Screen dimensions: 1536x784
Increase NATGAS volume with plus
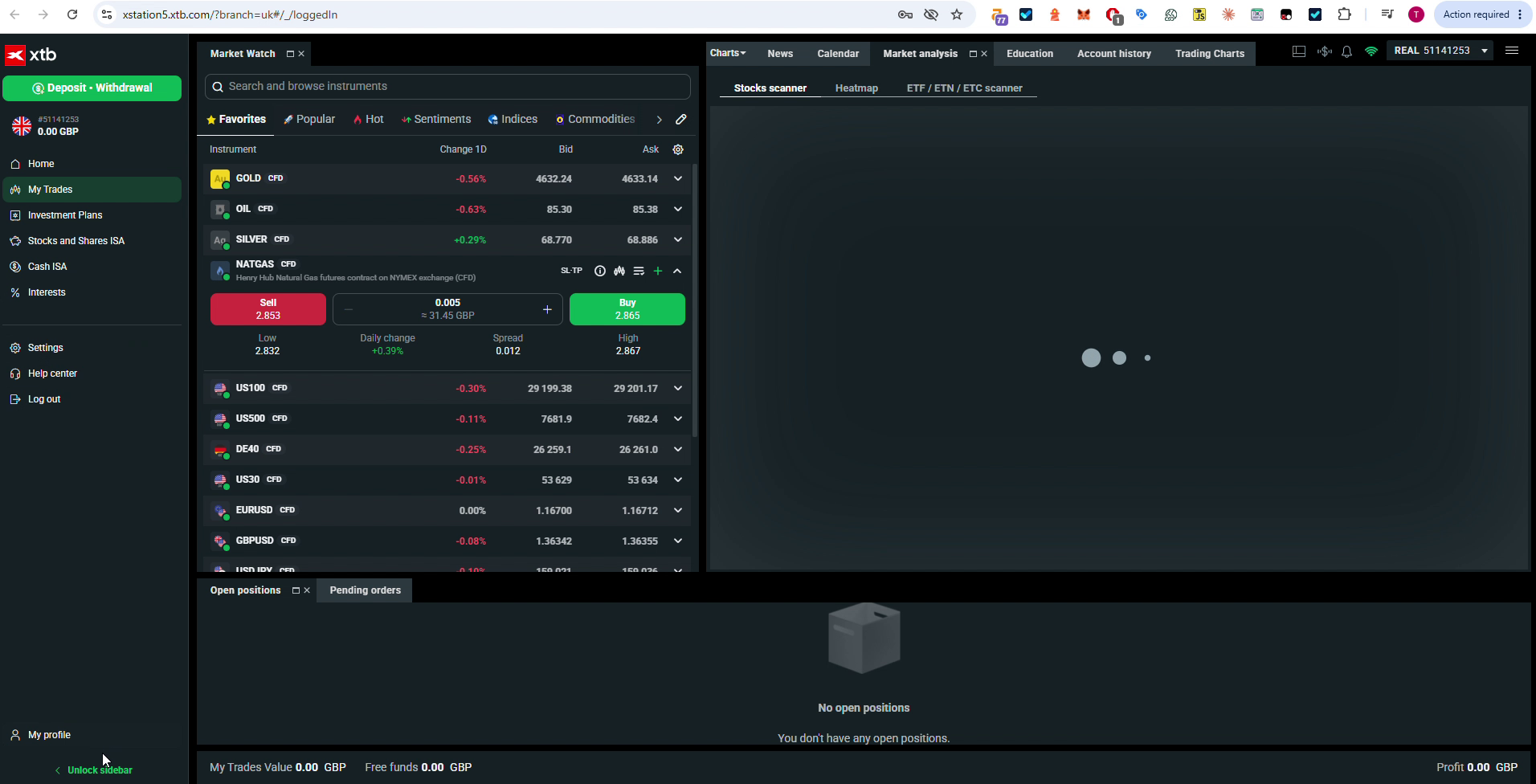click(x=547, y=309)
